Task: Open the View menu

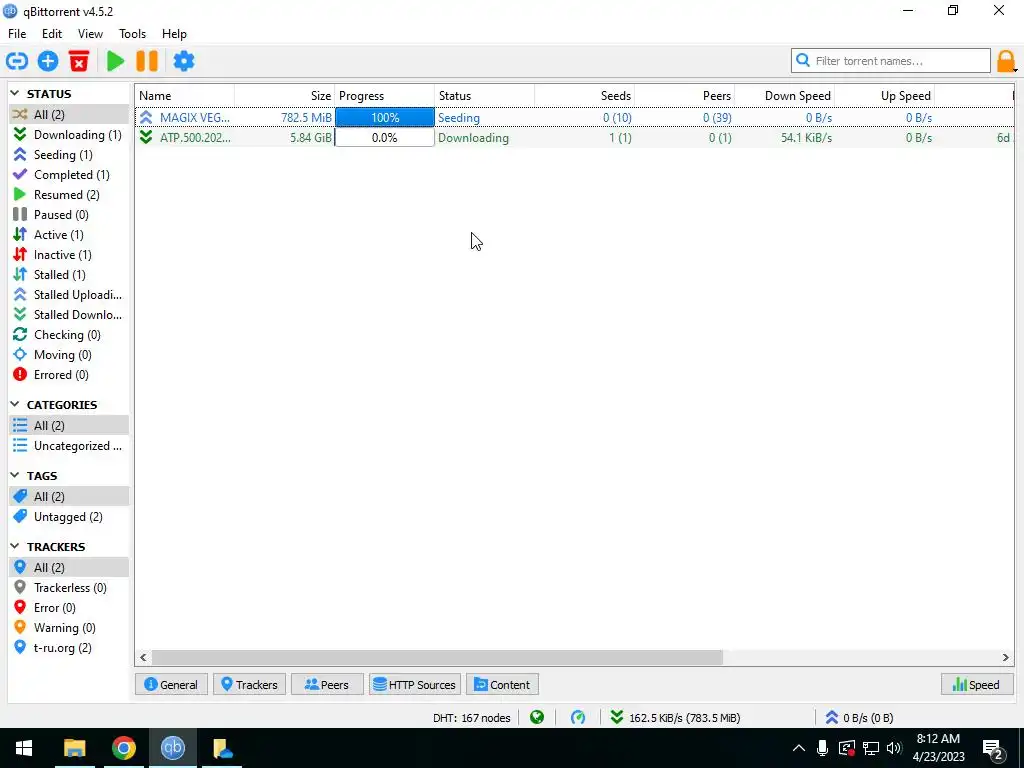Action: pyautogui.click(x=90, y=34)
